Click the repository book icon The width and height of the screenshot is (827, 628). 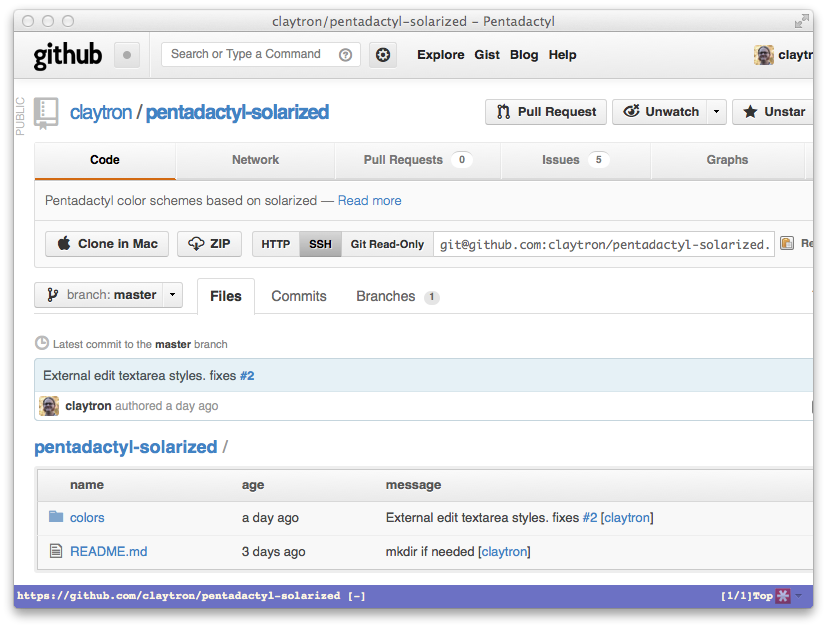[x=46, y=113]
